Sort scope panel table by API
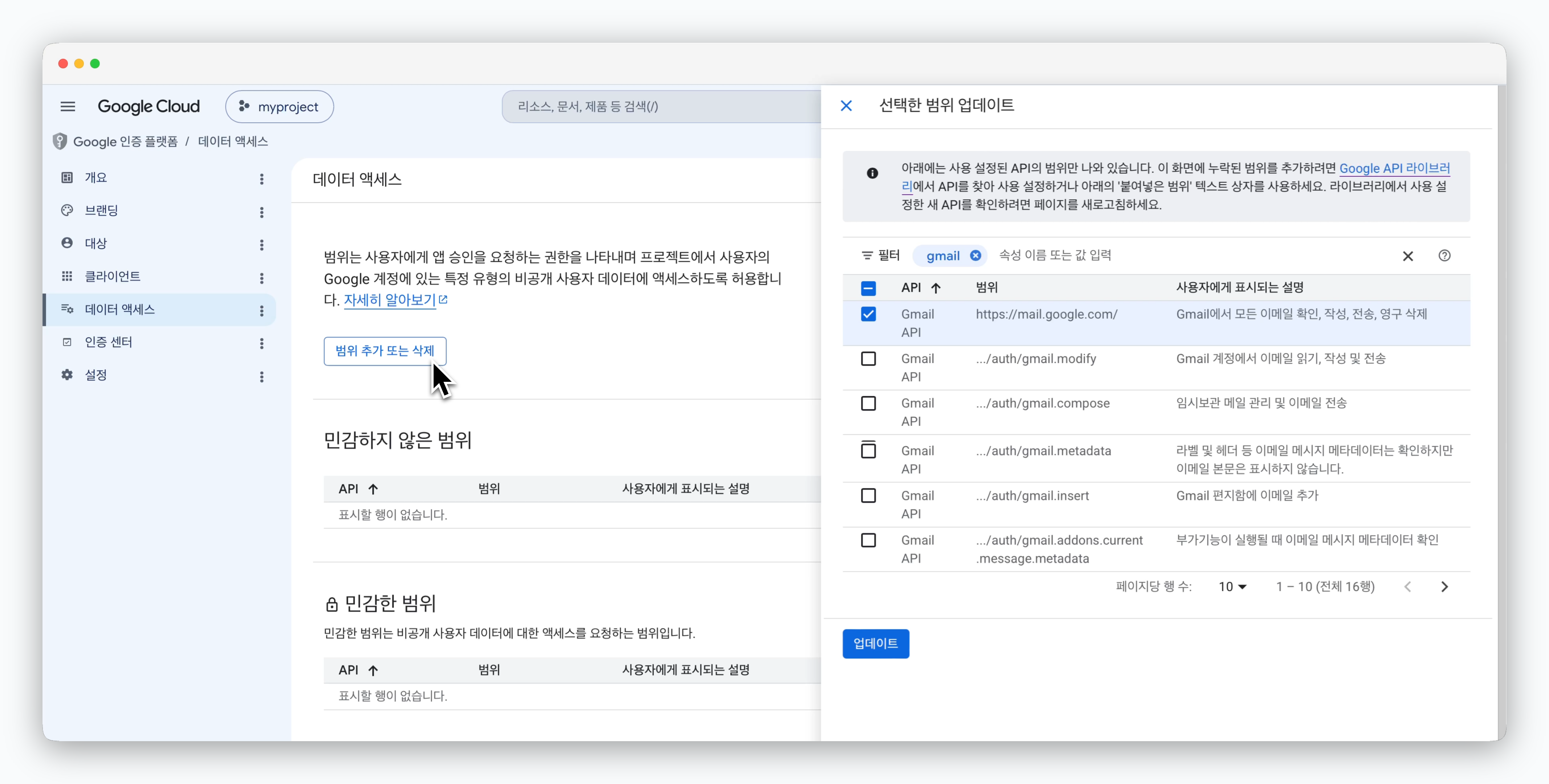The width and height of the screenshot is (1549, 784). [921, 288]
